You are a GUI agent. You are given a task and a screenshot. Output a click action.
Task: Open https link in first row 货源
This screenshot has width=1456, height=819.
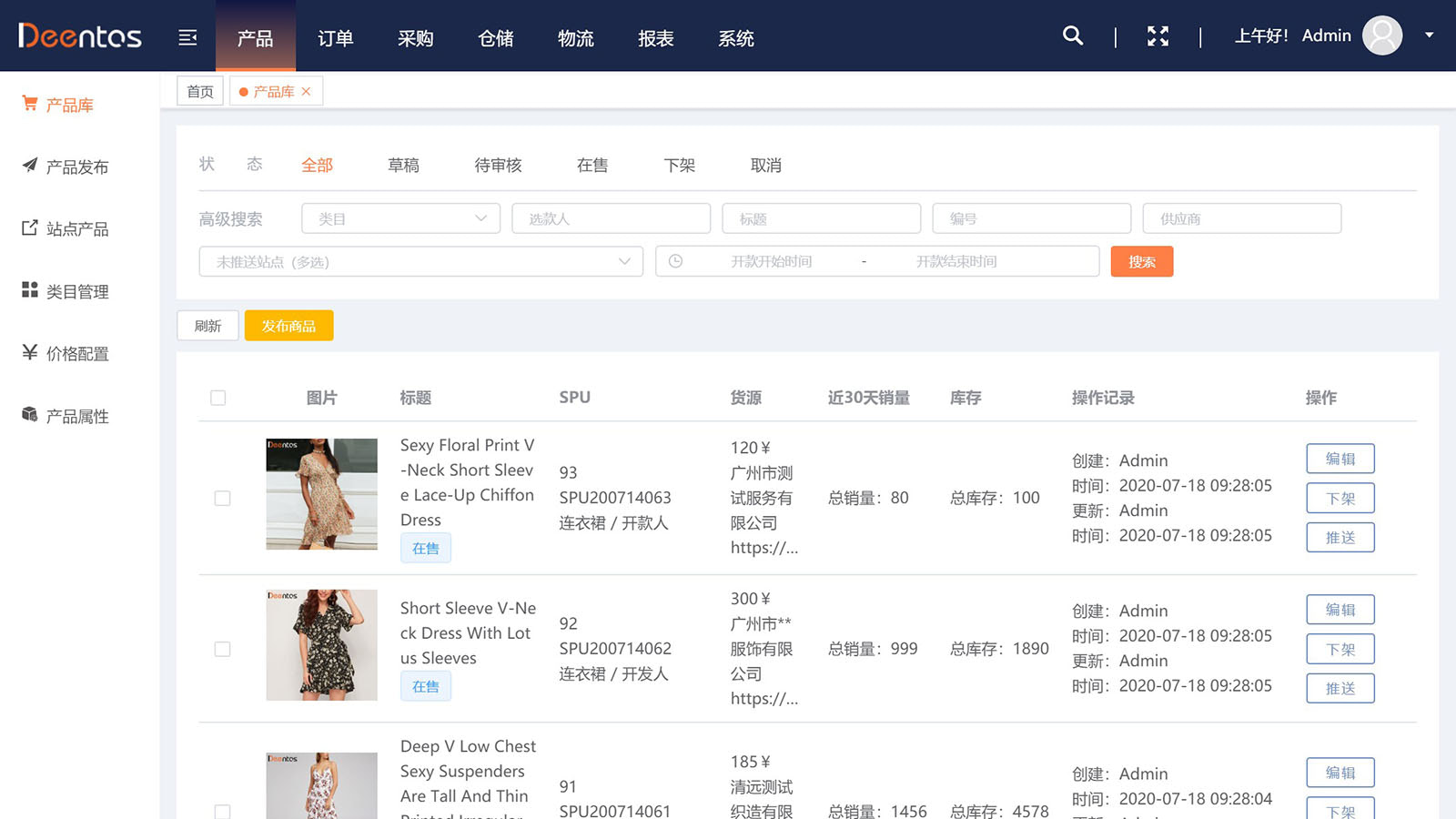tap(764, 548)
